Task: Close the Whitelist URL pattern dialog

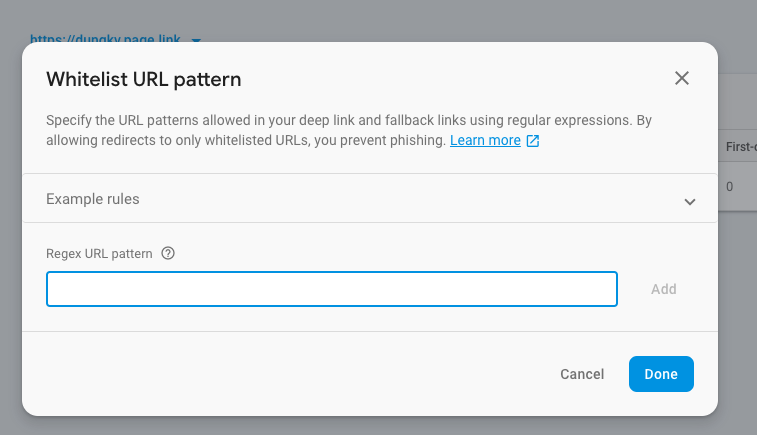Action: click(682, 78)
